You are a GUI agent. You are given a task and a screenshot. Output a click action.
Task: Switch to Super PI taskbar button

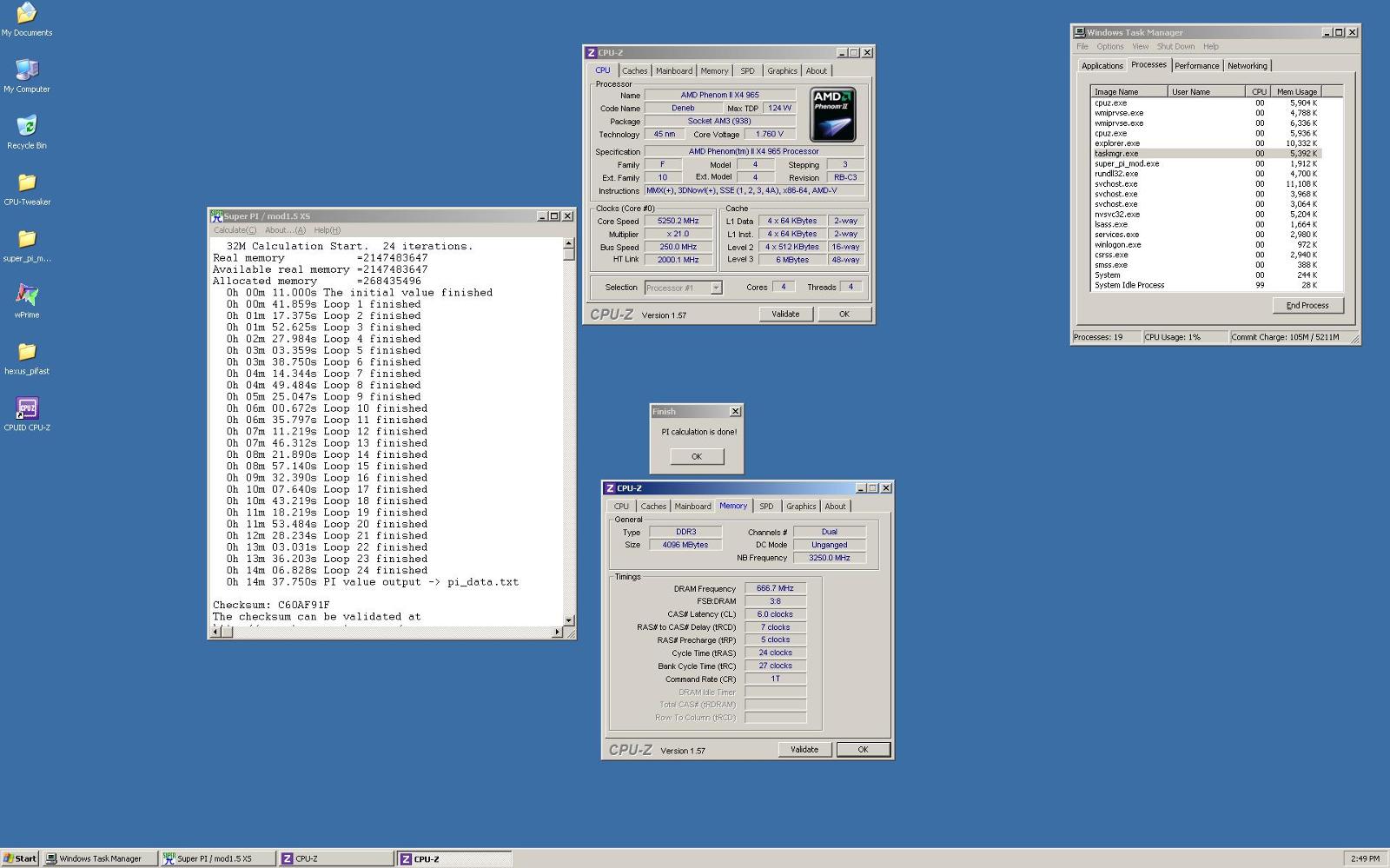pyautogui.click(x=217, y=858)
